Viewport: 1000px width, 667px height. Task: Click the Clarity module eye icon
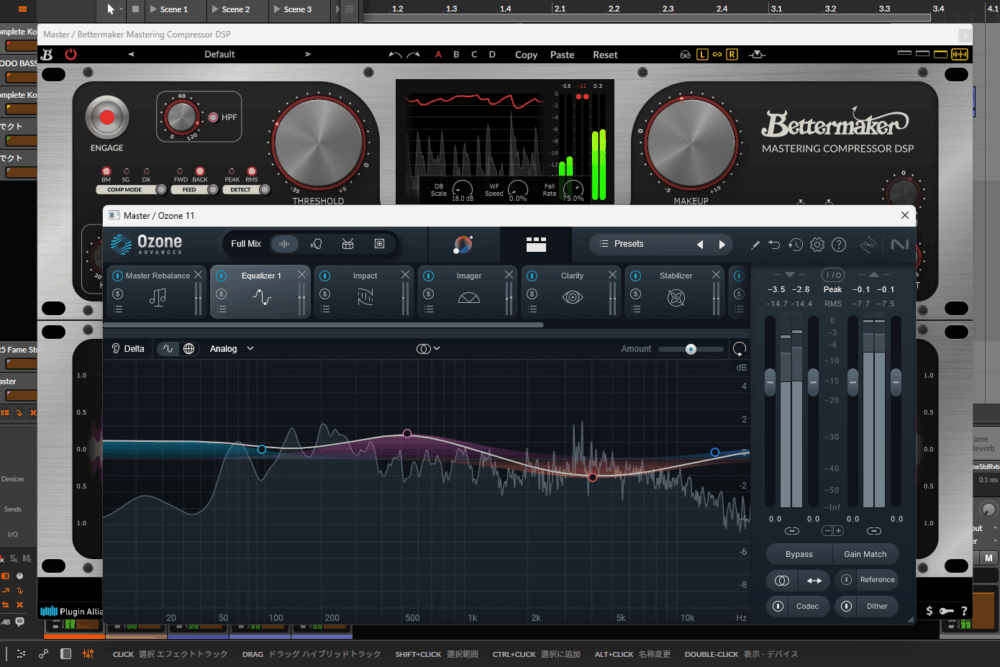coord(572,297)
